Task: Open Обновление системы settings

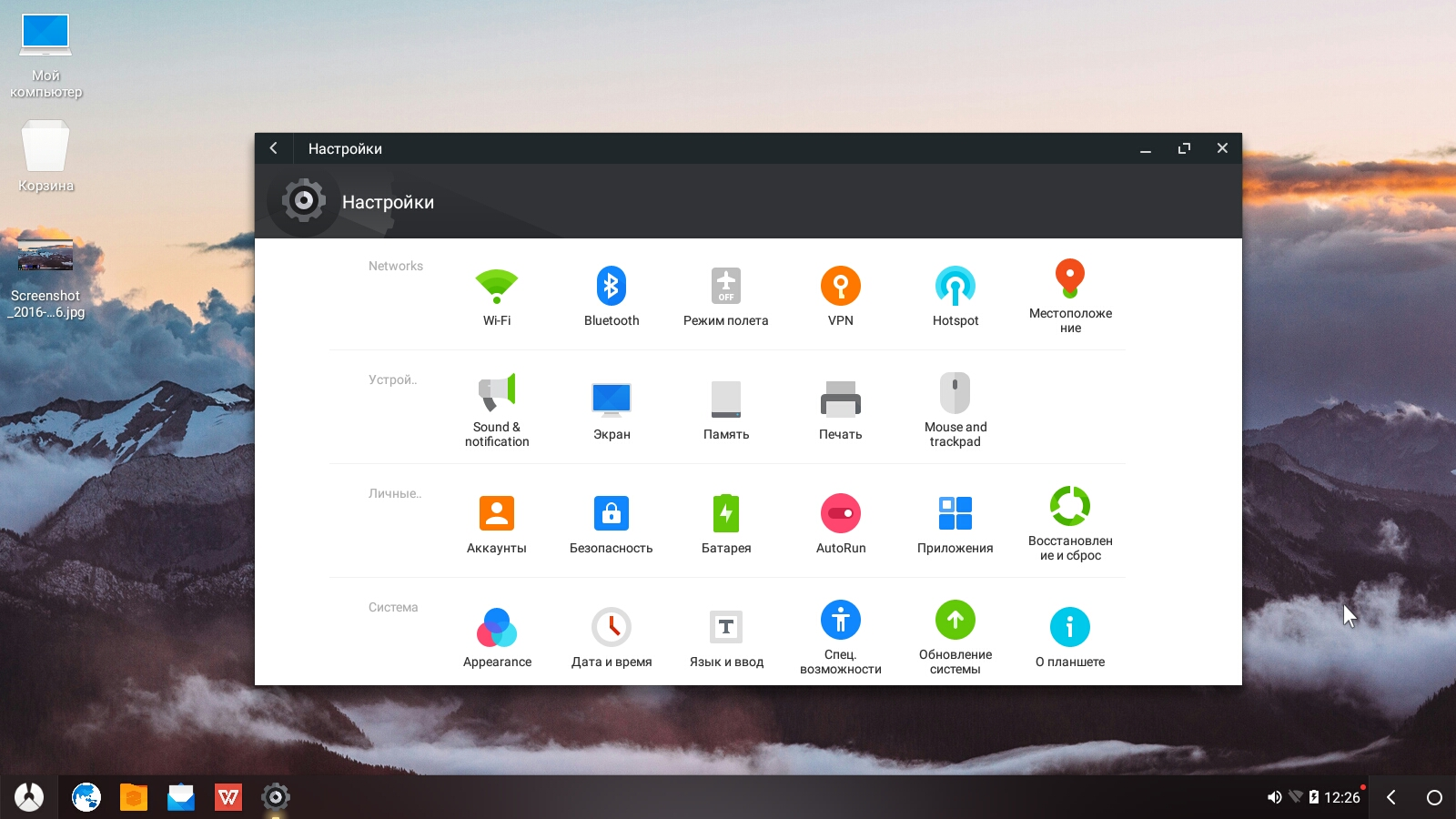Action: [955, 638]
